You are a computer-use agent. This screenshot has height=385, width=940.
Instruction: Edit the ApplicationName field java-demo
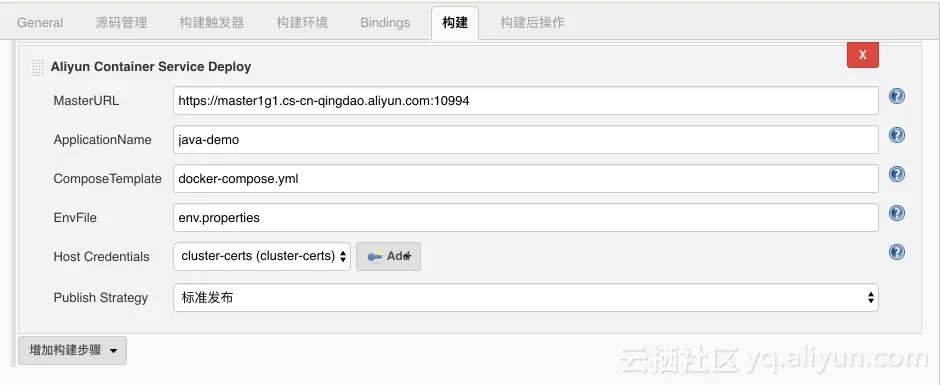click(x=526, y=140)
